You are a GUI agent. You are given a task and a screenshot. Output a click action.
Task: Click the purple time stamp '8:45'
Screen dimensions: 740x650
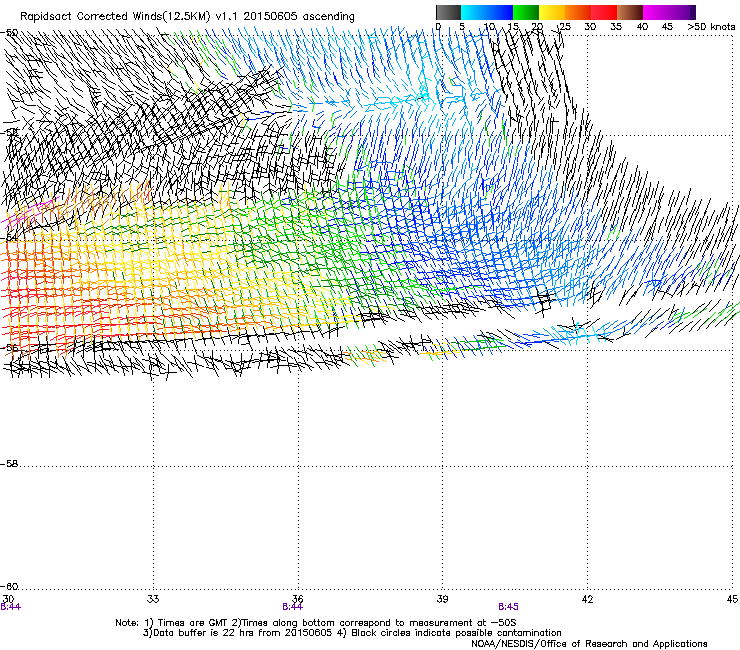[x=508, y=607]
